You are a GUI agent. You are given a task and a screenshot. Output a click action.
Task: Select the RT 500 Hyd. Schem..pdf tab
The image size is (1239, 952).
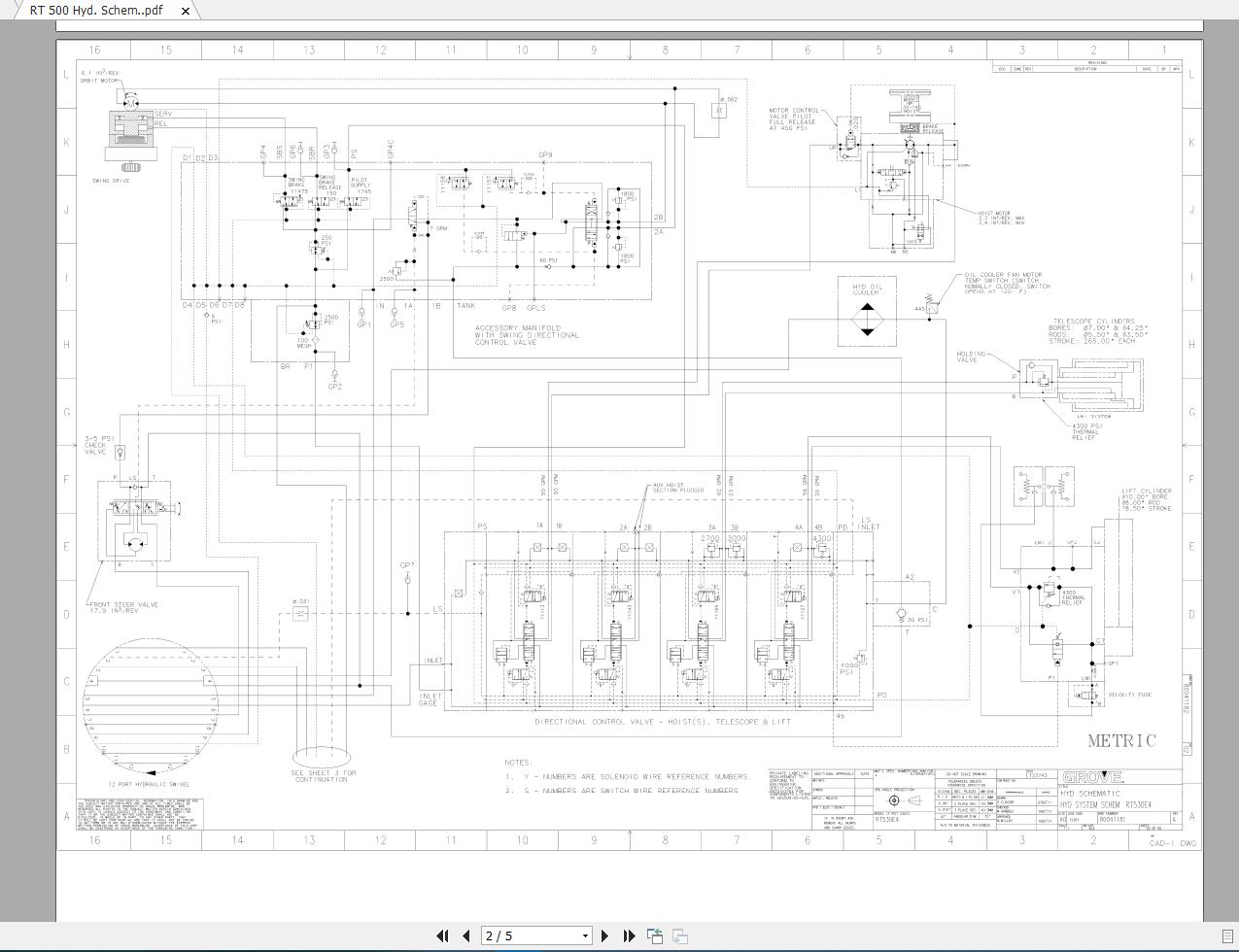click(95, 10)
